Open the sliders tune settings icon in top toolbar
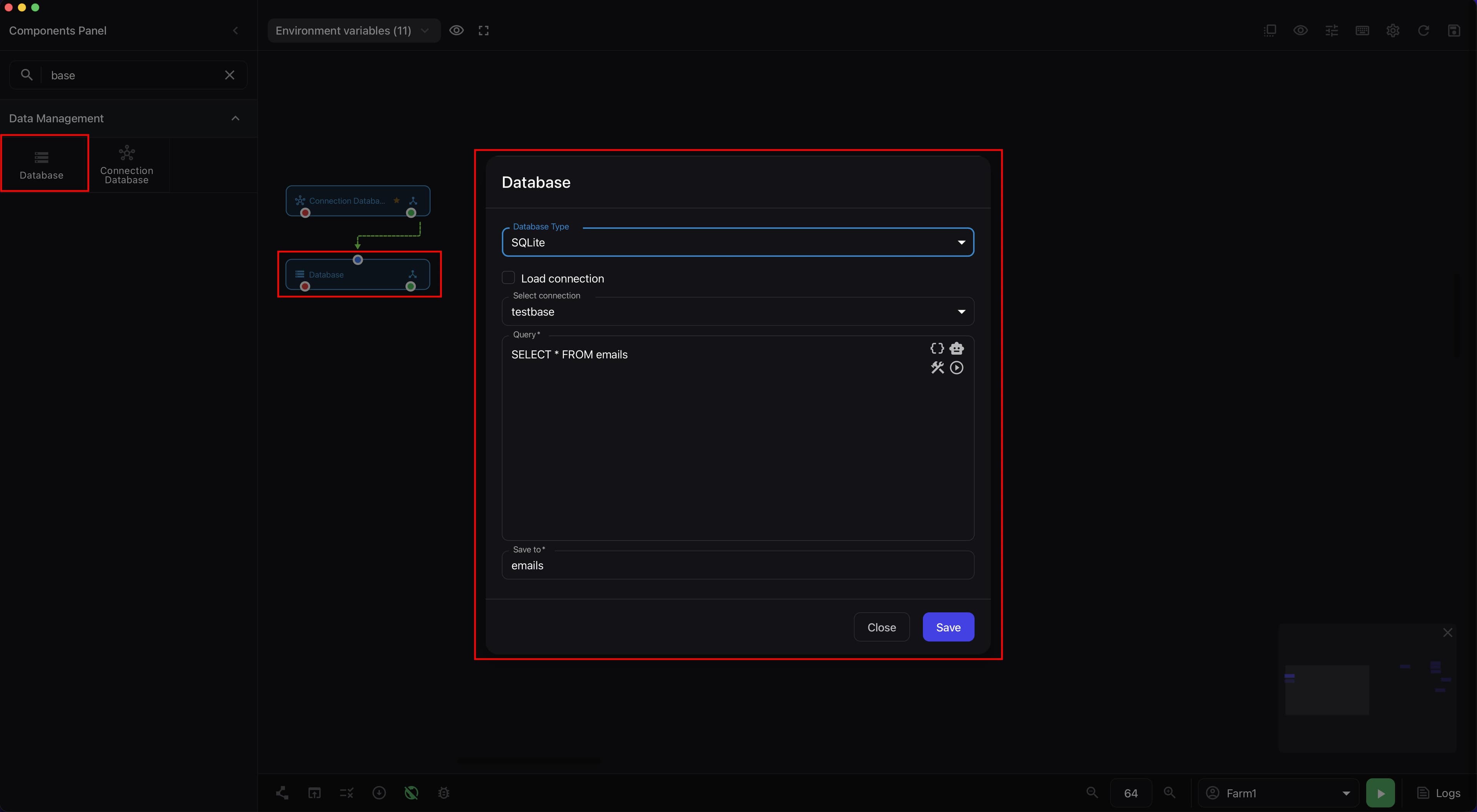 pyautogui.click(x=1331, y=30)
